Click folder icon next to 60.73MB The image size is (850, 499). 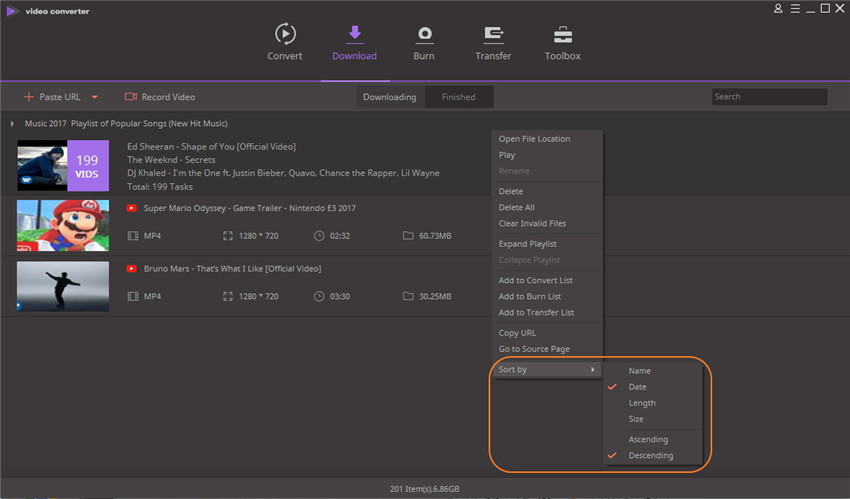click(x=408, y=236)
